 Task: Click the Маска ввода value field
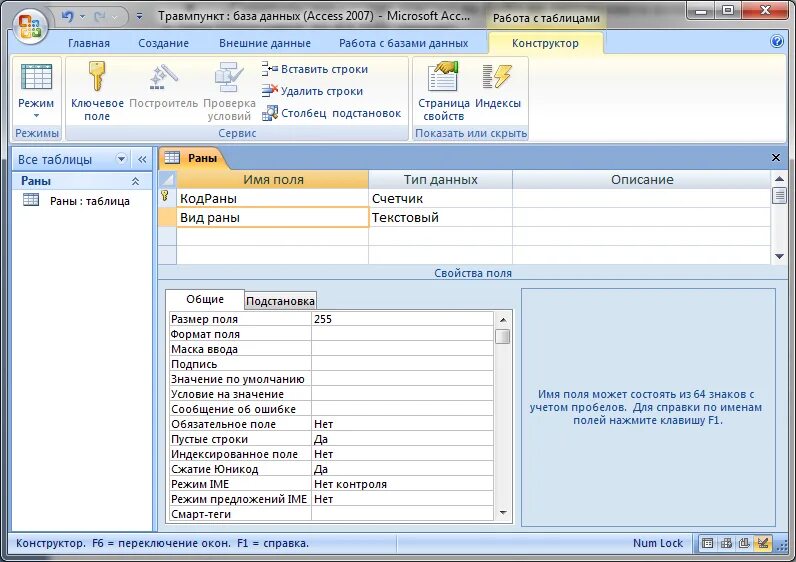[x=402, y=349]
